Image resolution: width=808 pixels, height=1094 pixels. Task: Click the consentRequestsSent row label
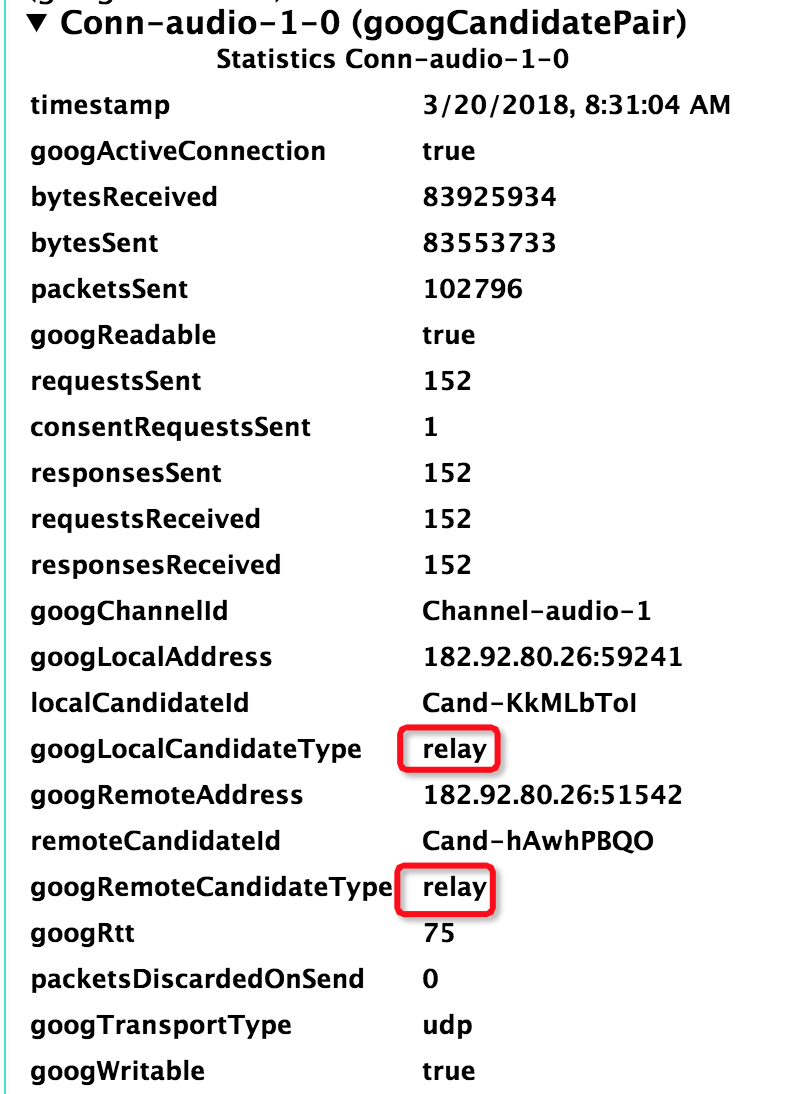point(171,428)
